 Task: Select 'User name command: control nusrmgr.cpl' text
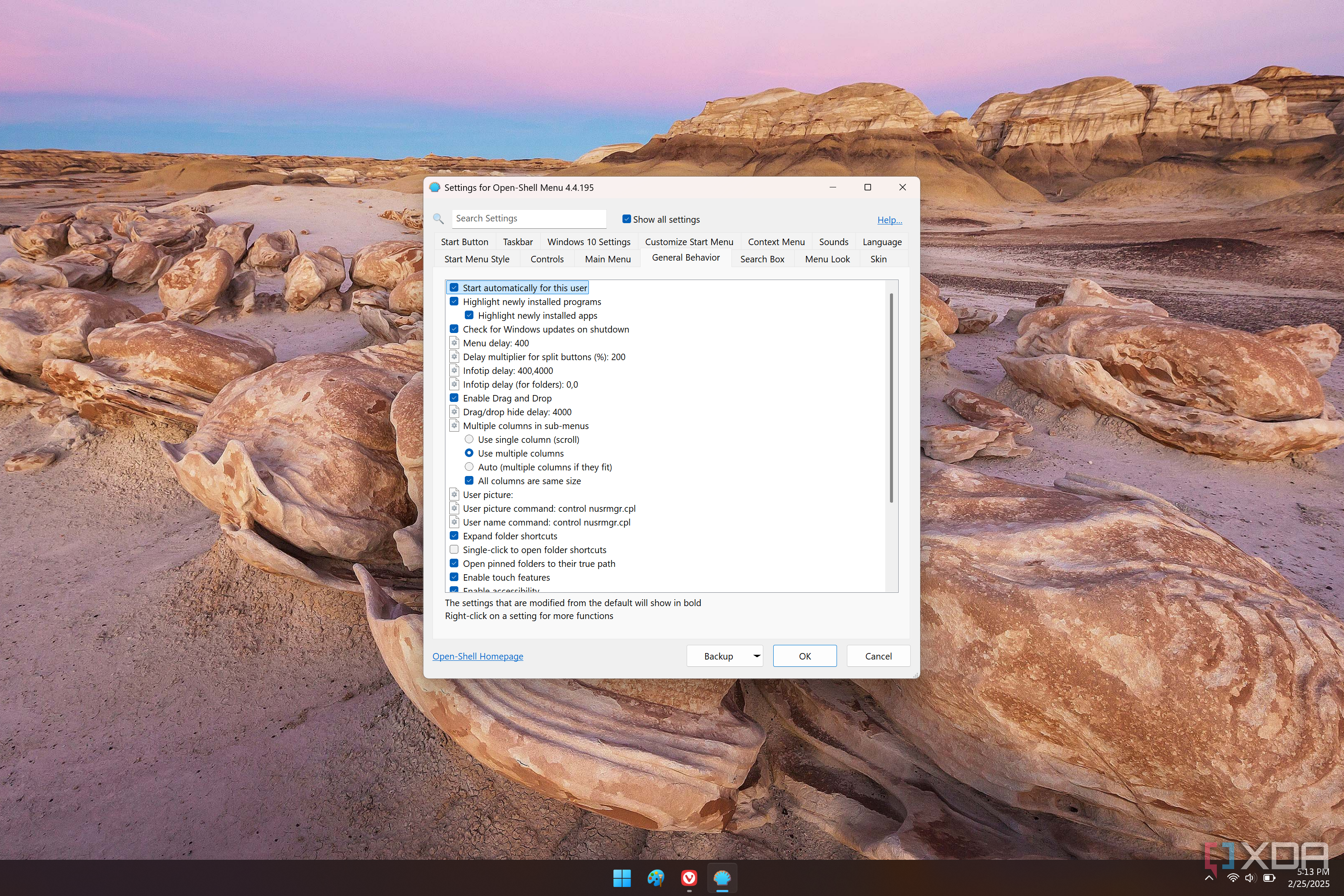[x=547, y=522]
